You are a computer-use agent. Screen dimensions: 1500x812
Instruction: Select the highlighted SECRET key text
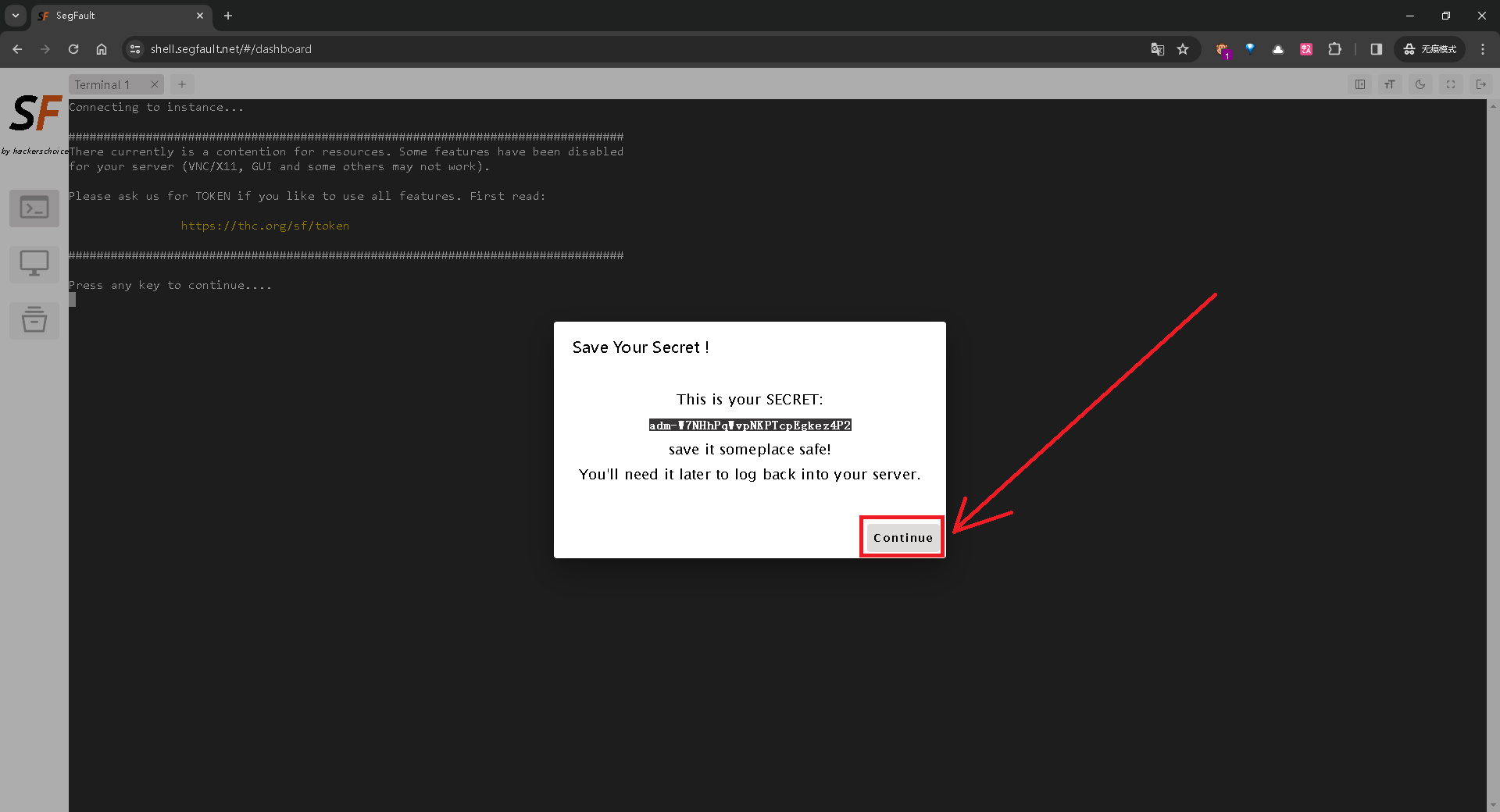coord(750,425)
